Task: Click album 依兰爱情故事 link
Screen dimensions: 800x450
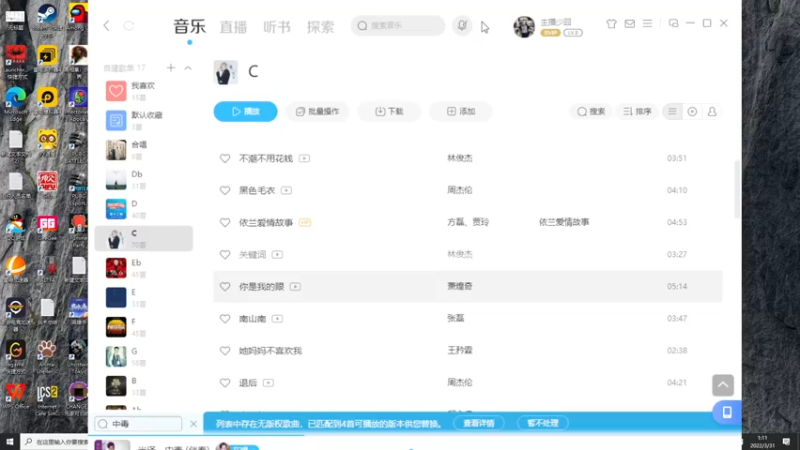Action: click(x=564, y=222)
